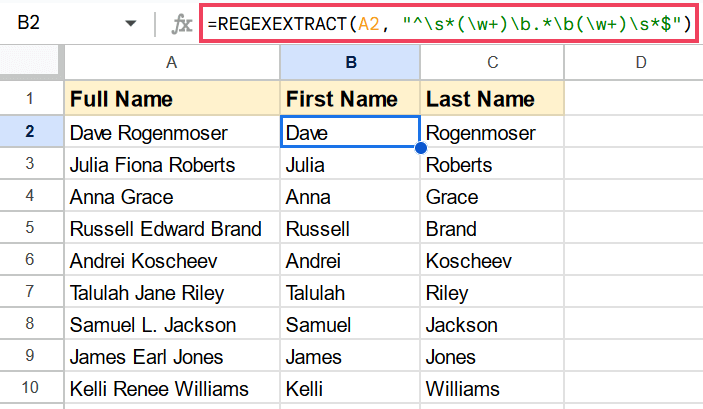Select cell 'Julia Fiona Roberts'

(x=172, y=164)
